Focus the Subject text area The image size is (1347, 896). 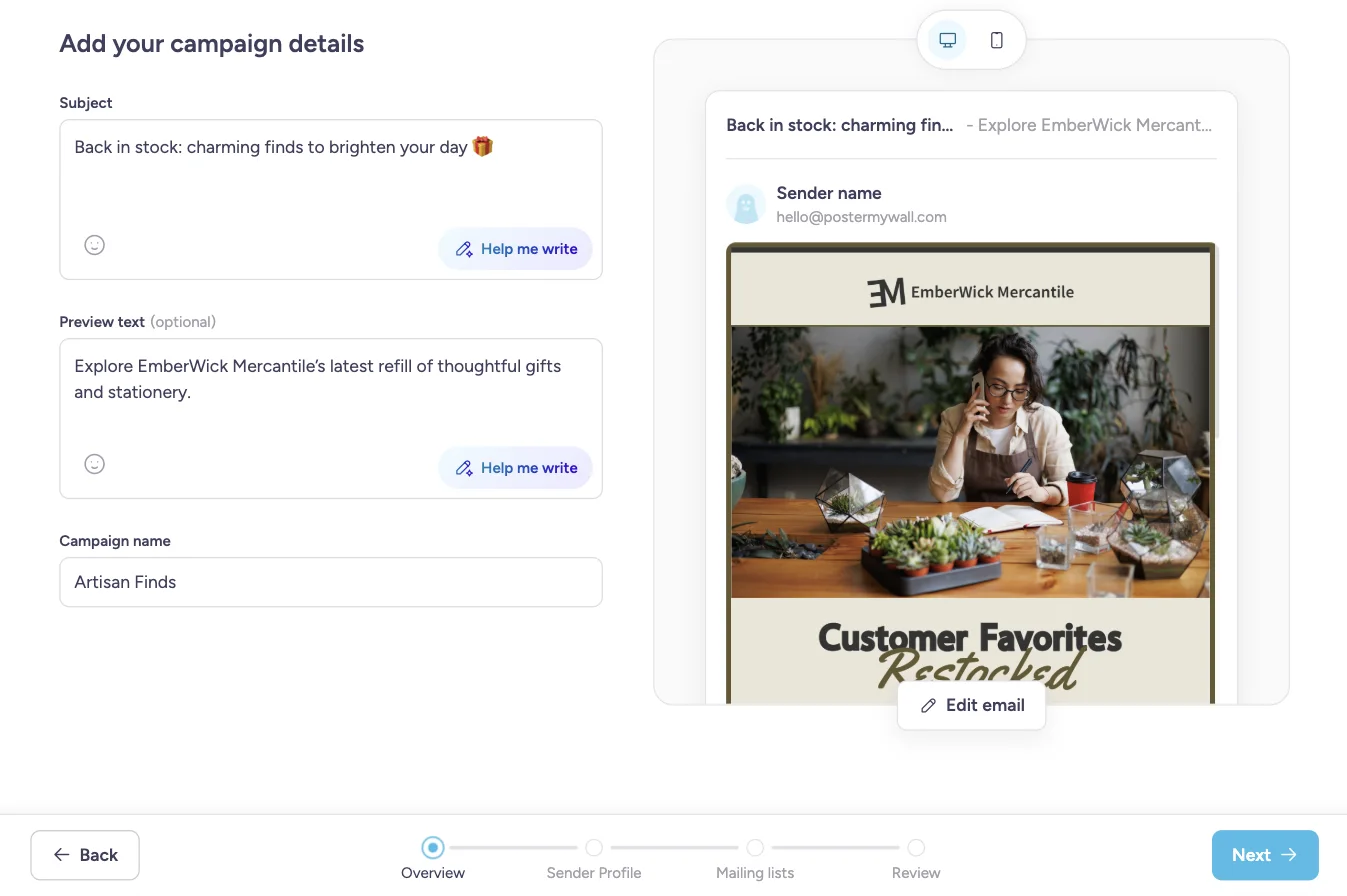331,200
